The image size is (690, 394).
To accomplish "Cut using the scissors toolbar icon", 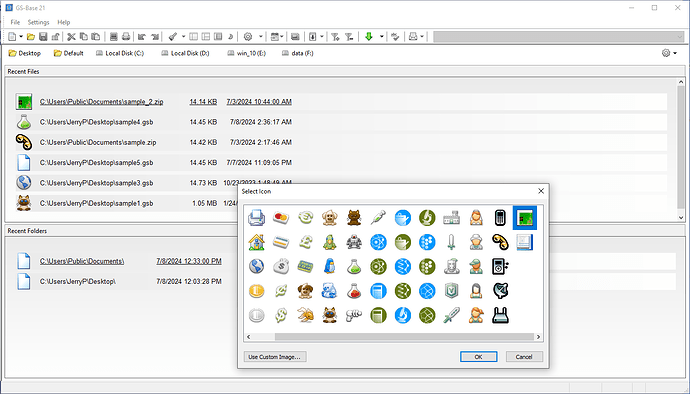I will coord(71,37).
